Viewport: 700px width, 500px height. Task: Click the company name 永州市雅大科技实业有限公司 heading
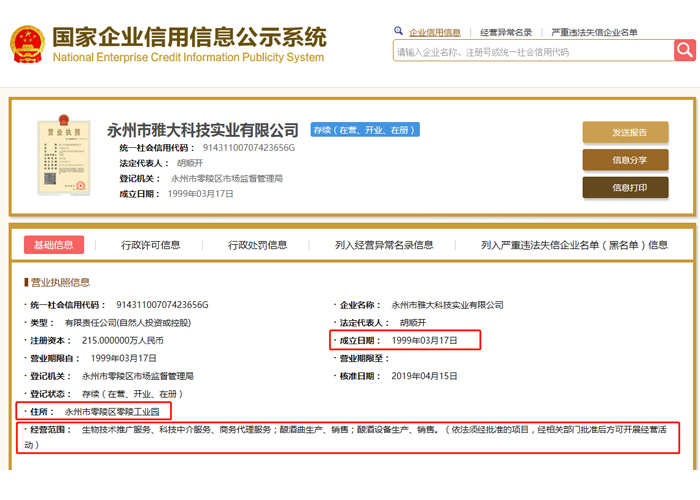point(203,130)
